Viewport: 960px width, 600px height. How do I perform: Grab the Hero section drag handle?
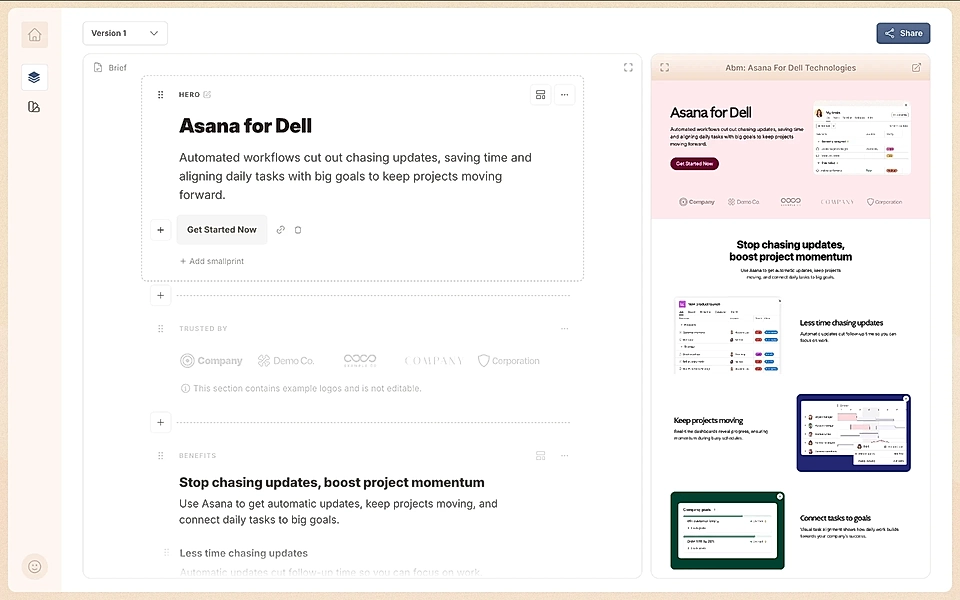pyautogui.click(x=161, y=94)
